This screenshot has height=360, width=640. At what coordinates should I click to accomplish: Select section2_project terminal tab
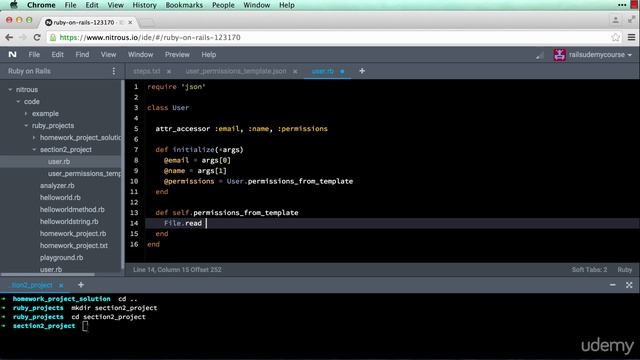[x=32, y=285]
